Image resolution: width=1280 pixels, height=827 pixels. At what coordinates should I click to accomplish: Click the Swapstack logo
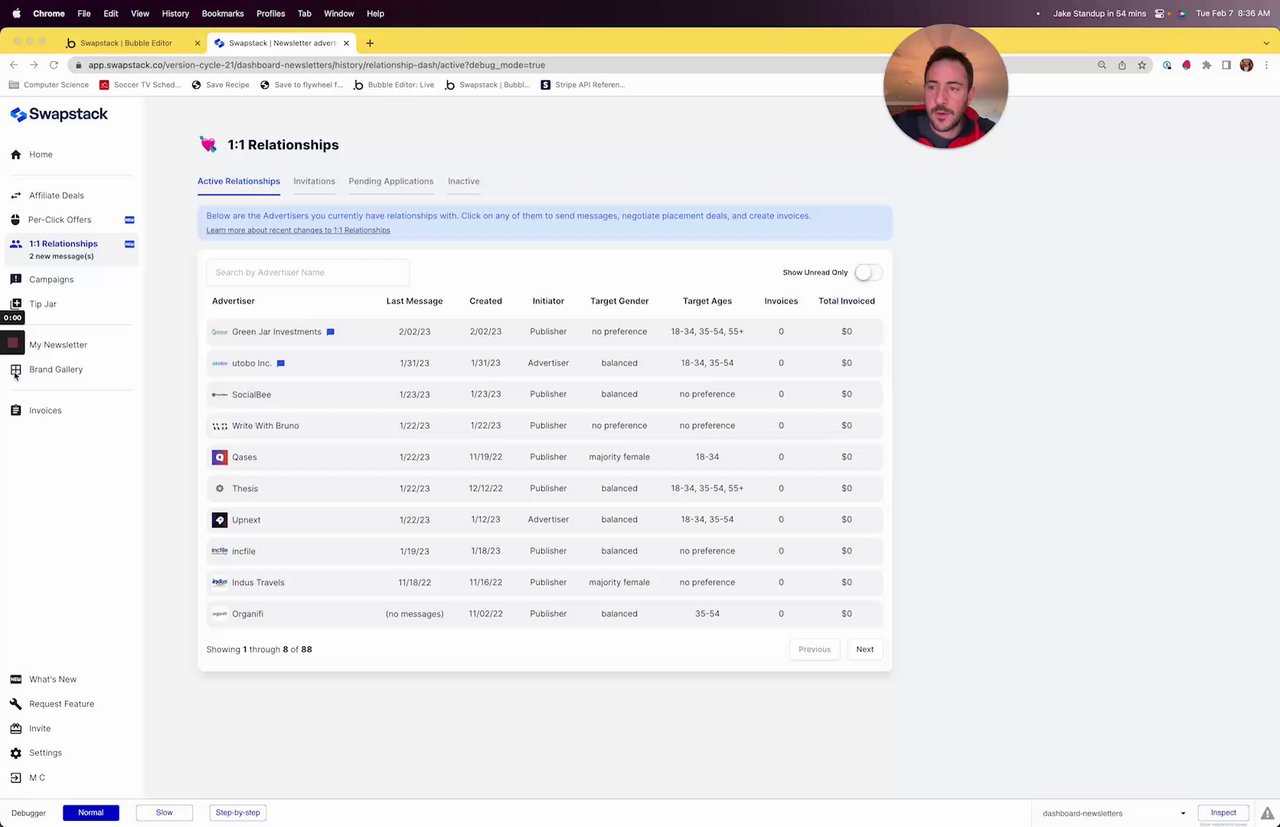(59, 114)
